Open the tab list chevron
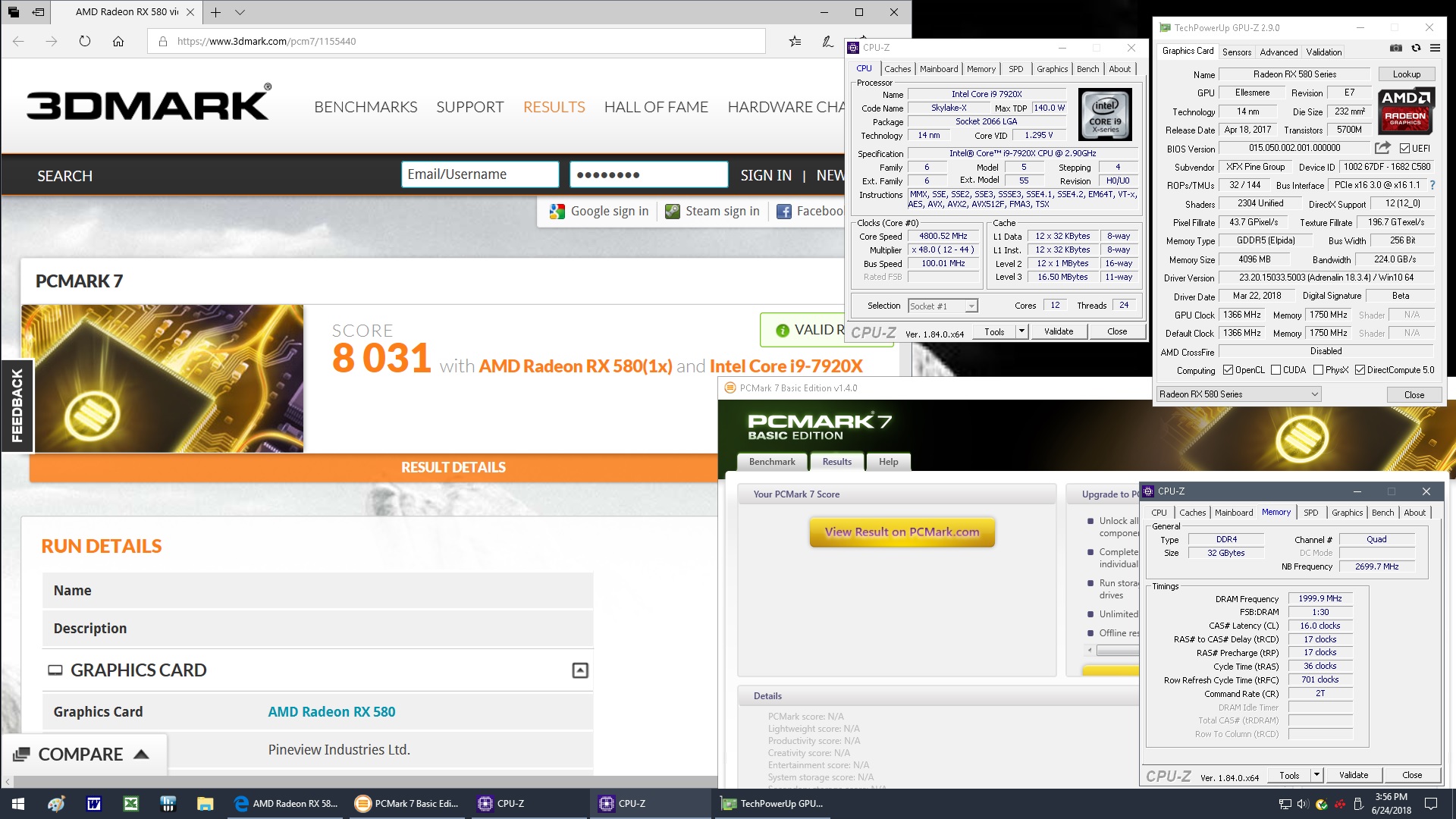Image resolution: width=1456 pixels, height=819 pixels. click(x=240, y=12)
